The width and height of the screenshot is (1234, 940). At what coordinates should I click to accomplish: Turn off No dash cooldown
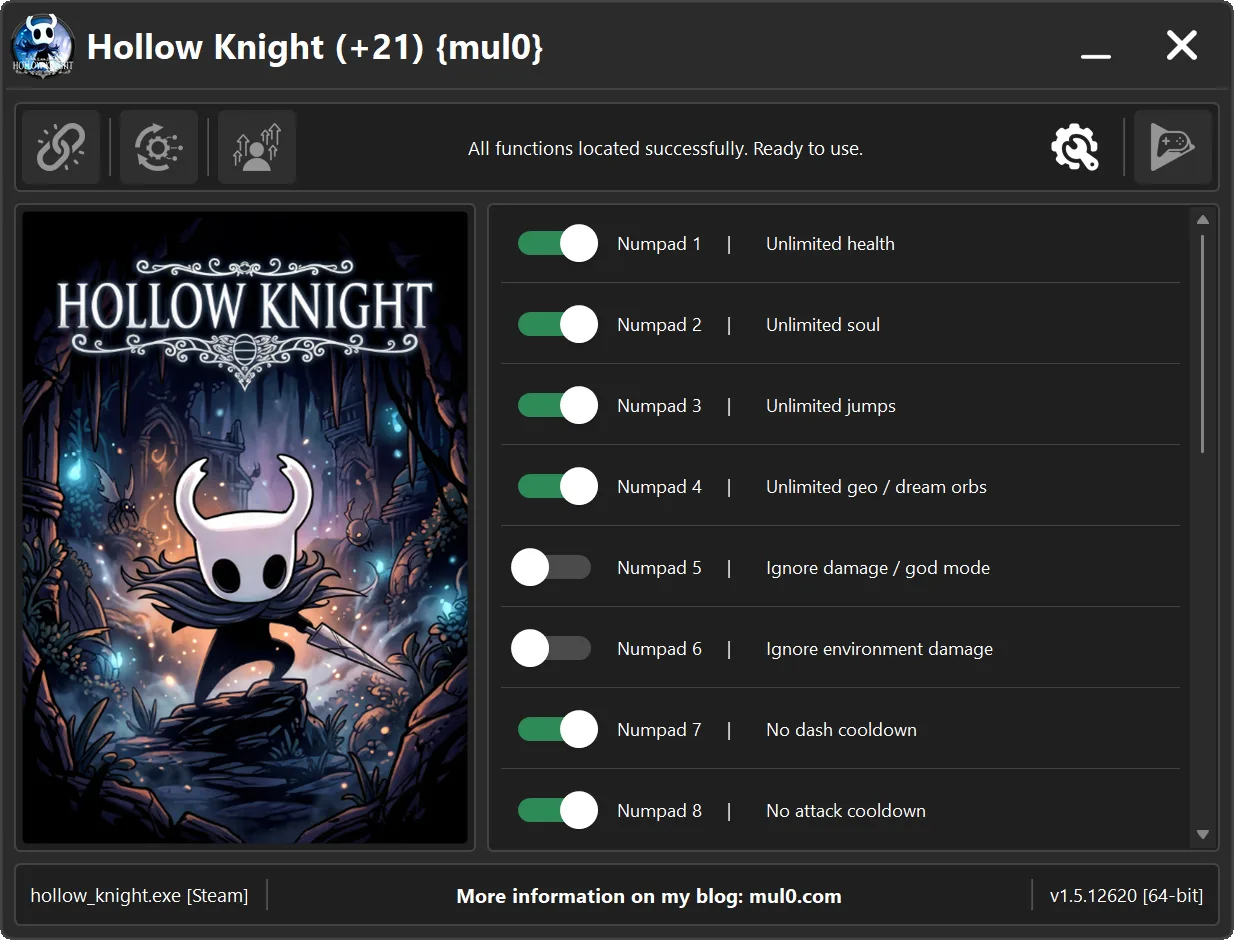click(x=557, y=729)
